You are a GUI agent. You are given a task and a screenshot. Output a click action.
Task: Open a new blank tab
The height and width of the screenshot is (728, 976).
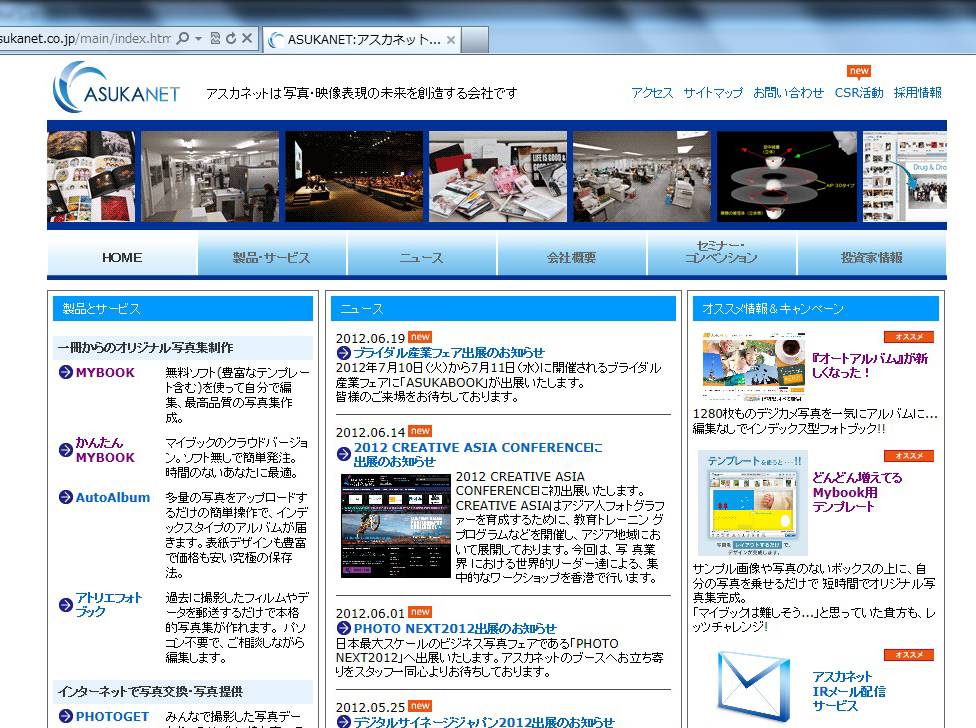click(x=475, y=40)
